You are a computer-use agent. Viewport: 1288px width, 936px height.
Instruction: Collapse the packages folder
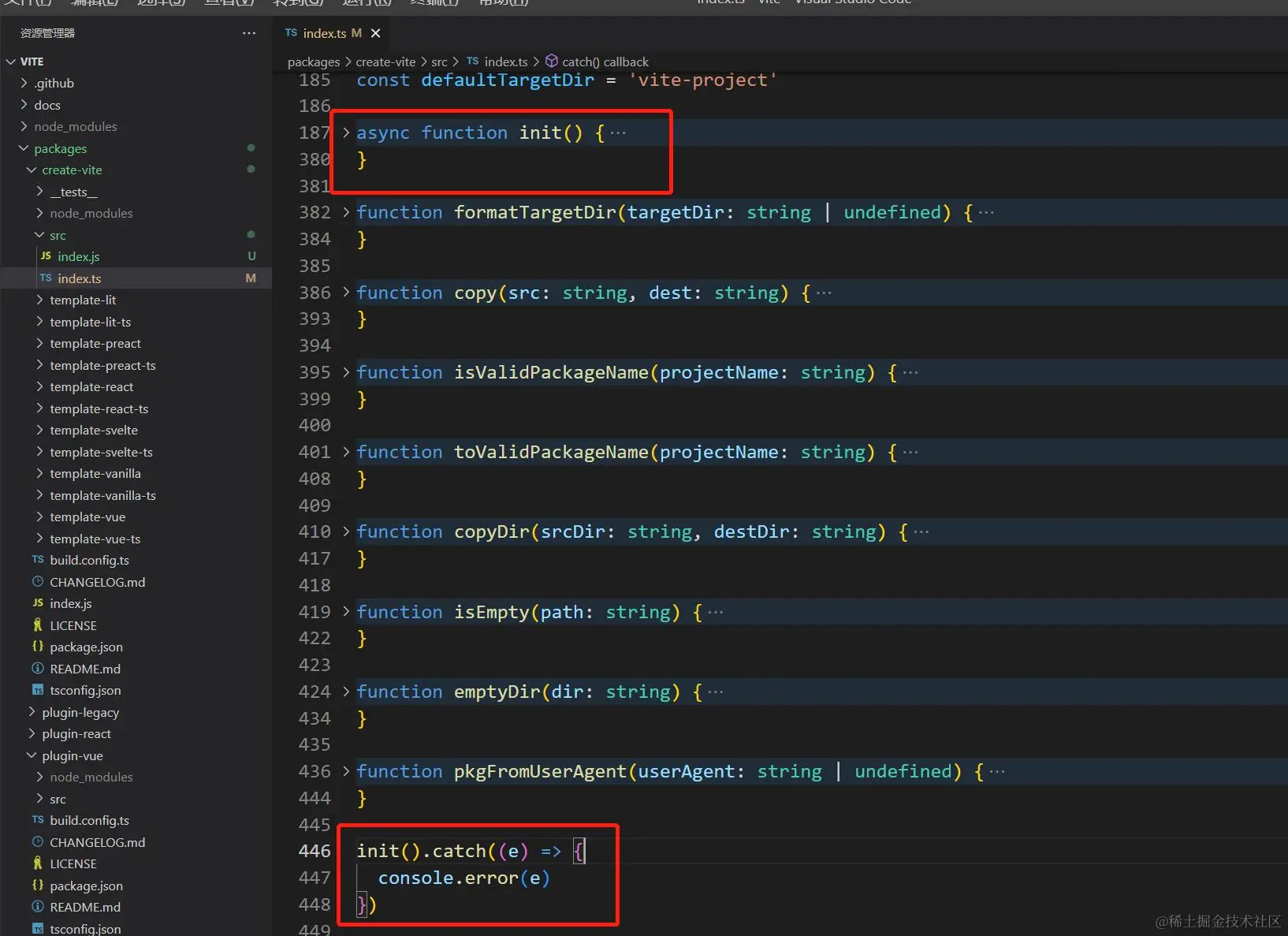click(x=24, y=148)
